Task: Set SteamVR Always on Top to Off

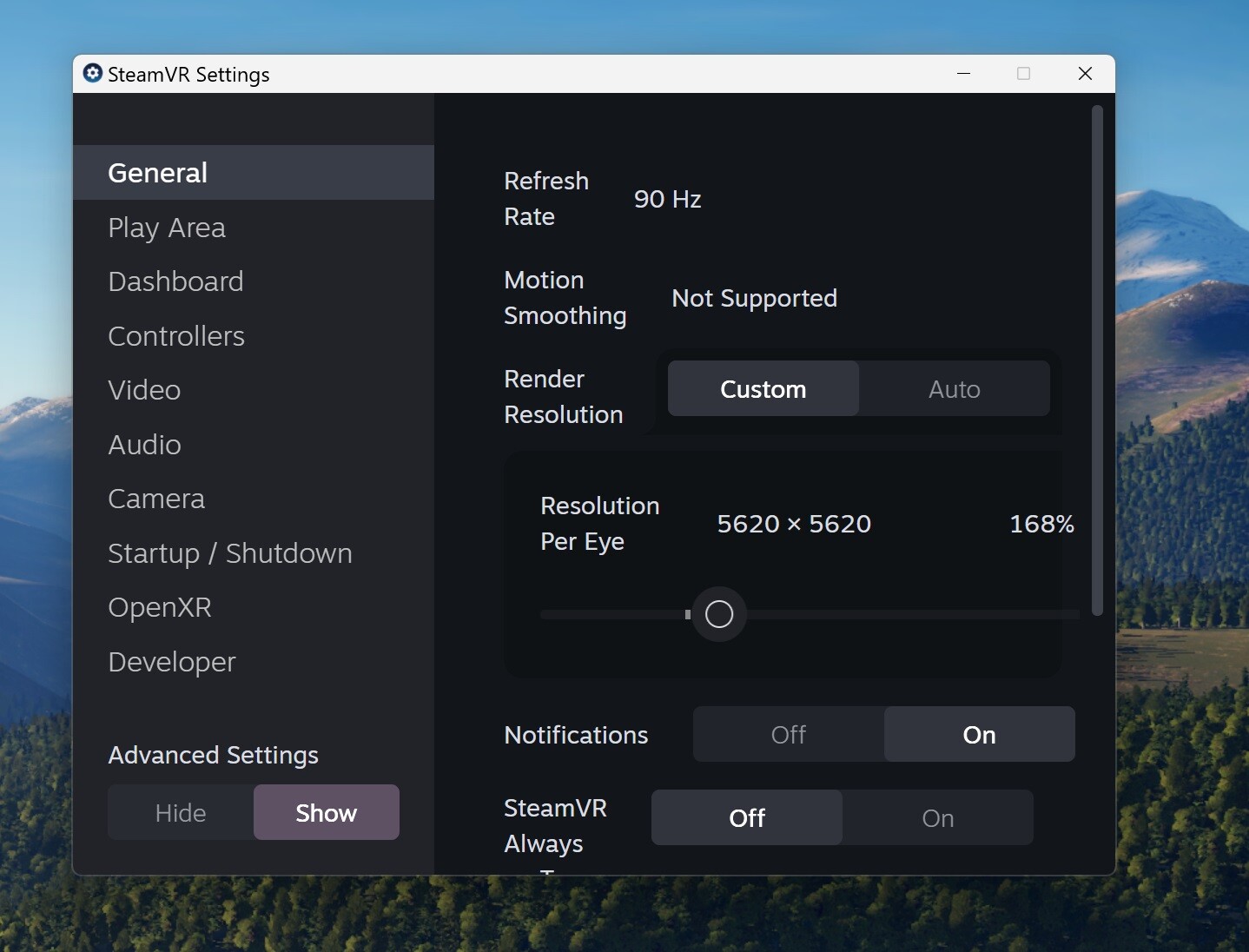Action: tap(747, 817)
